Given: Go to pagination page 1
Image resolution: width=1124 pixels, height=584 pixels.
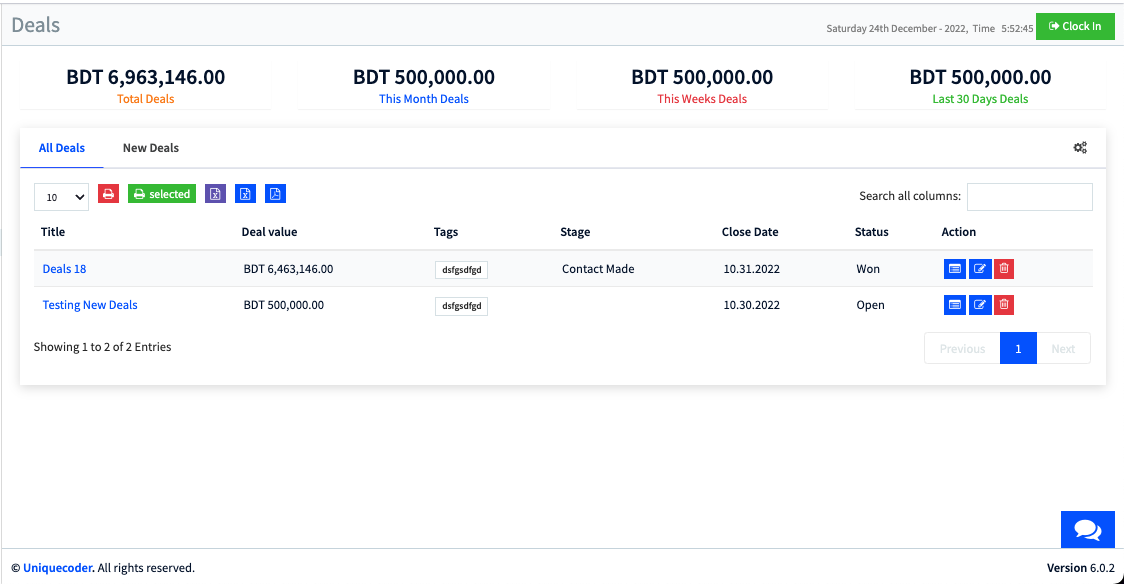Looking at the screenshot, I should (1018, 349).
